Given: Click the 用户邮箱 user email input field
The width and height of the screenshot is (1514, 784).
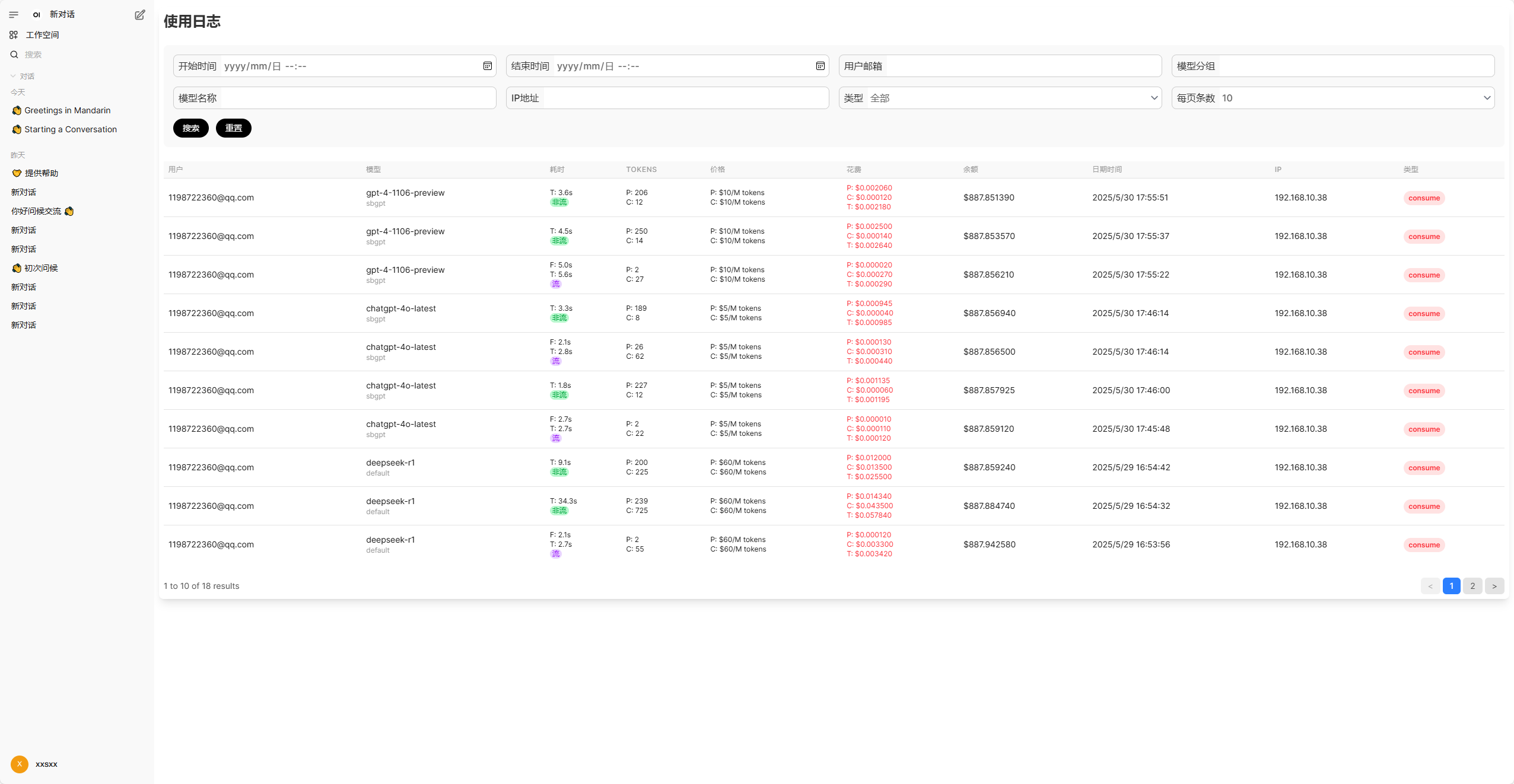Looking at the screenshot, I should coord(1000,66).
